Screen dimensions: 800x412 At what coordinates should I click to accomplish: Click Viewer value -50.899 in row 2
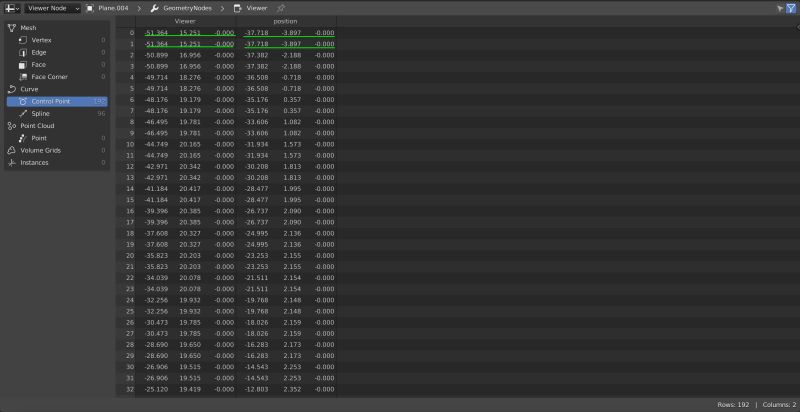coord(156,55)
